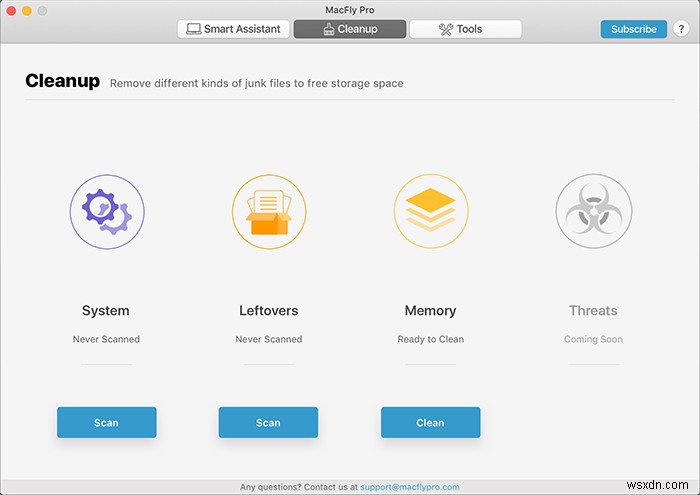This screenshot has width=700, height=495.
Task: Switch to the Smart Assistant tab
Action: pos(233,29)
